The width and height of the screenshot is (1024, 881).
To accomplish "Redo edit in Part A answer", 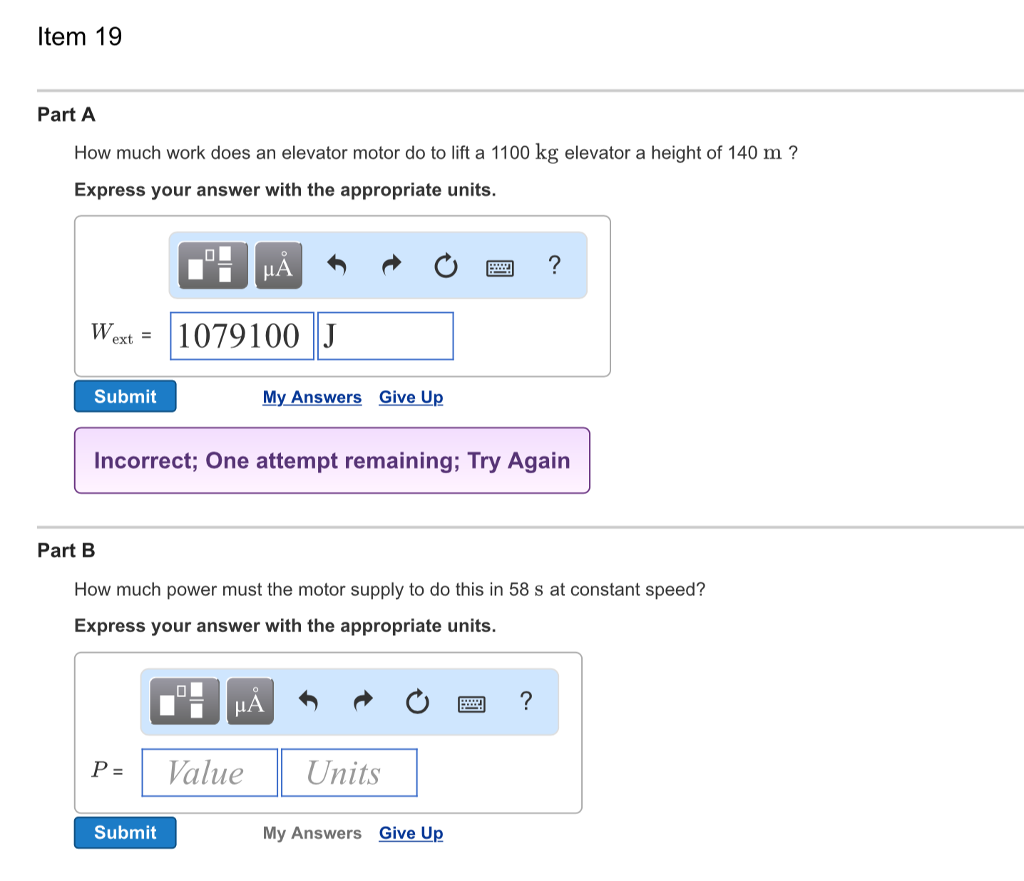I will point(392,266).
